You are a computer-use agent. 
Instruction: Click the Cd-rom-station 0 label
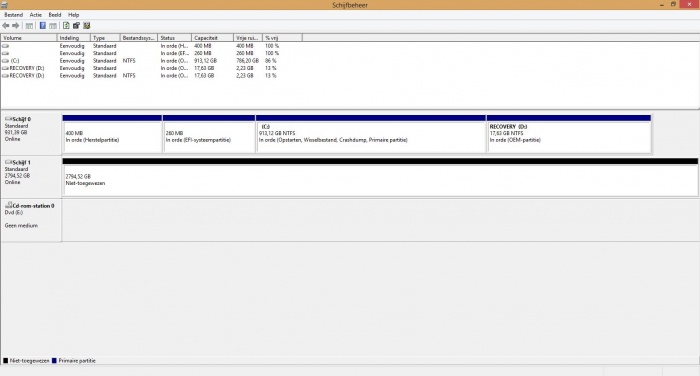coord(30,206)
